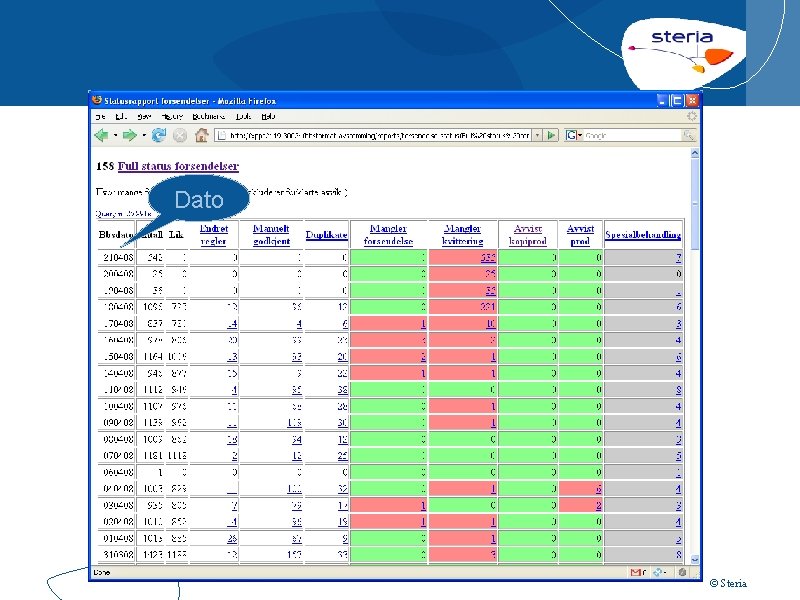Click the greyed Stop loading icon
This screenshot has width=800, height=600.
point(180,135)
